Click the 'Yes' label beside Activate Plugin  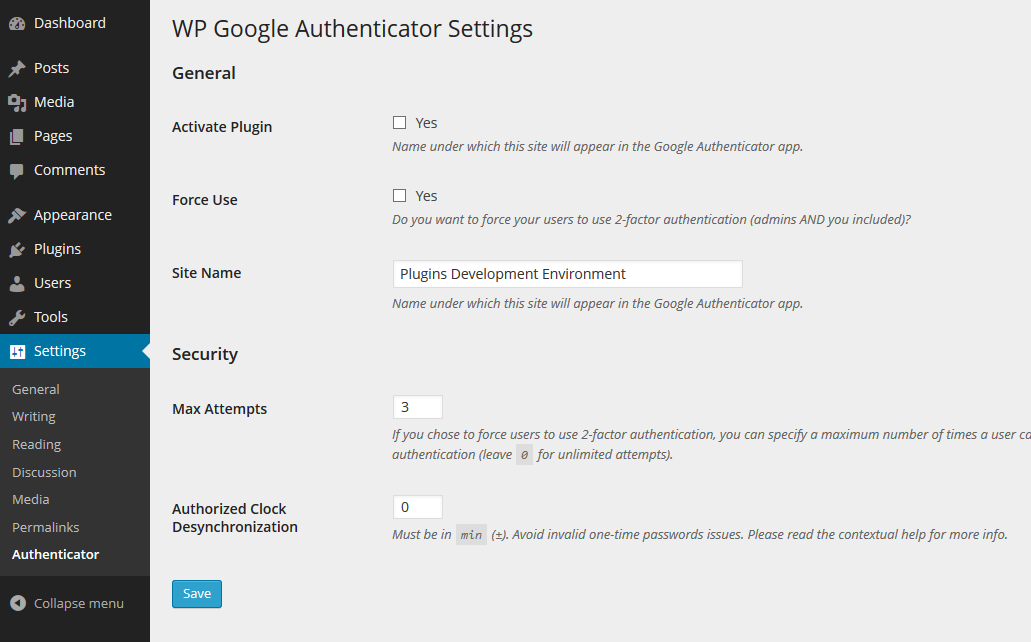tap(426, 123)
